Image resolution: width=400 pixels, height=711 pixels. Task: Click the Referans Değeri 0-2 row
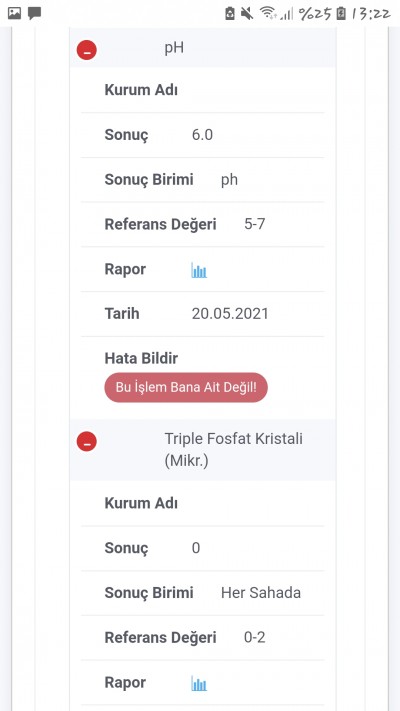click(x=203, y=638)
